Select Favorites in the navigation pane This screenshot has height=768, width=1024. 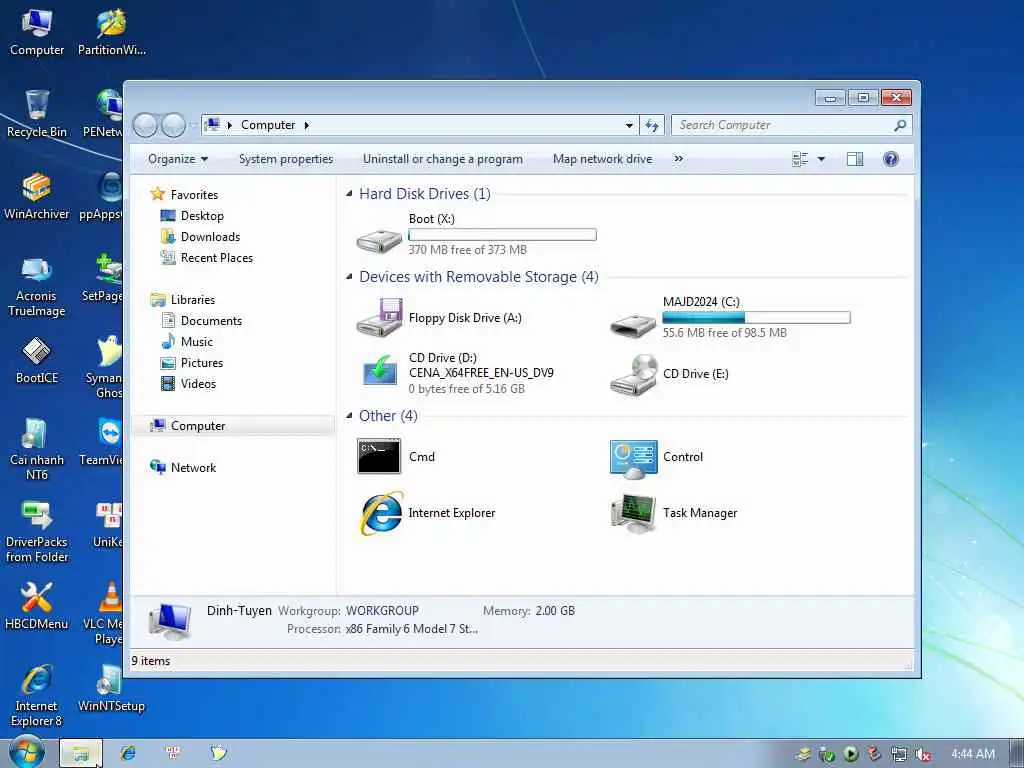click(x=185, y=195)
